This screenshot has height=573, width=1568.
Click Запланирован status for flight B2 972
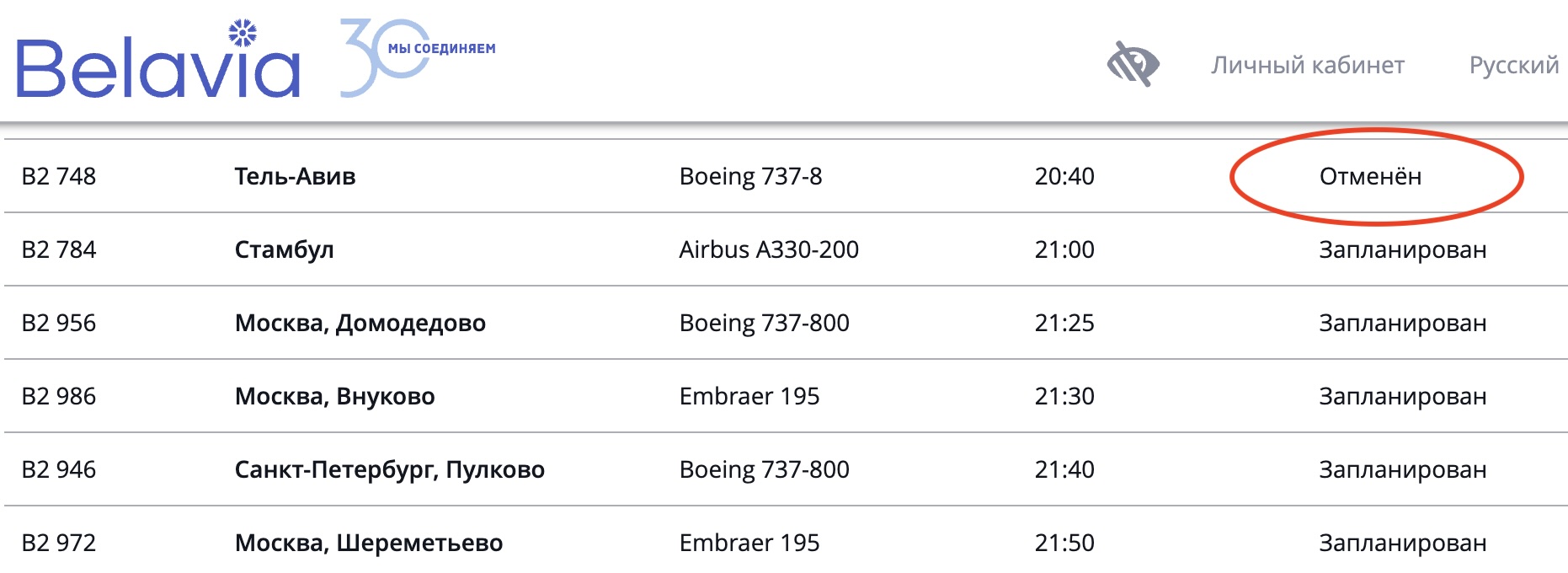click(1402, 543)
